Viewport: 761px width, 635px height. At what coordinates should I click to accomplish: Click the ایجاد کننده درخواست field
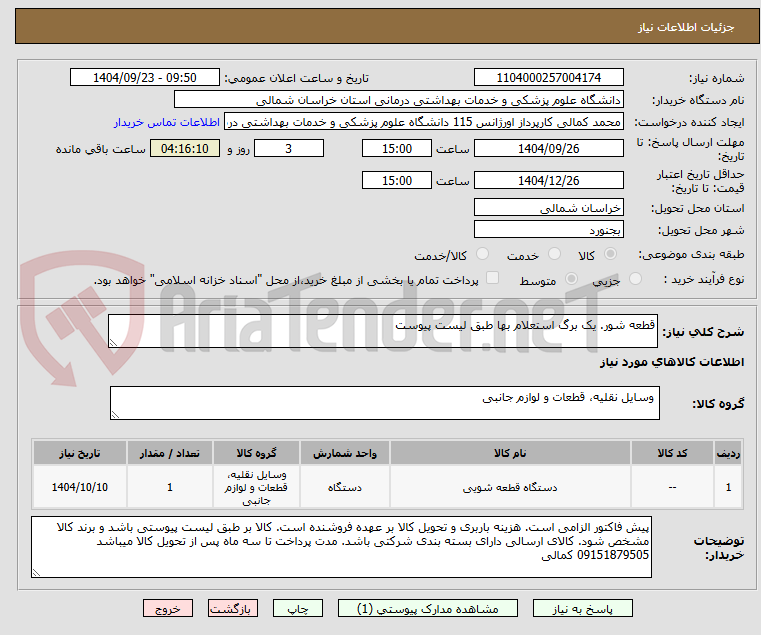click(x=424, y=122)
